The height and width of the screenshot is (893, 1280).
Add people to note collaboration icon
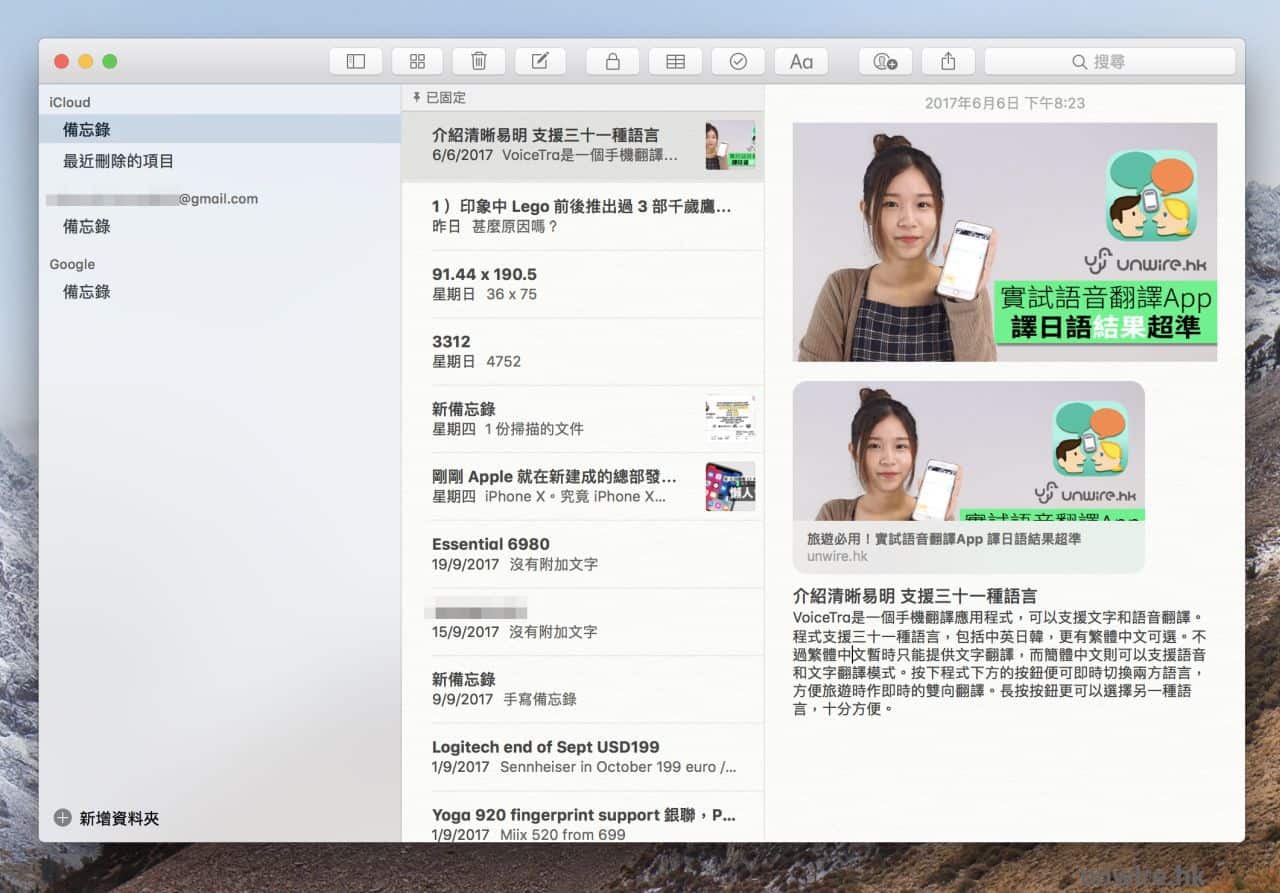pos(885,62)
